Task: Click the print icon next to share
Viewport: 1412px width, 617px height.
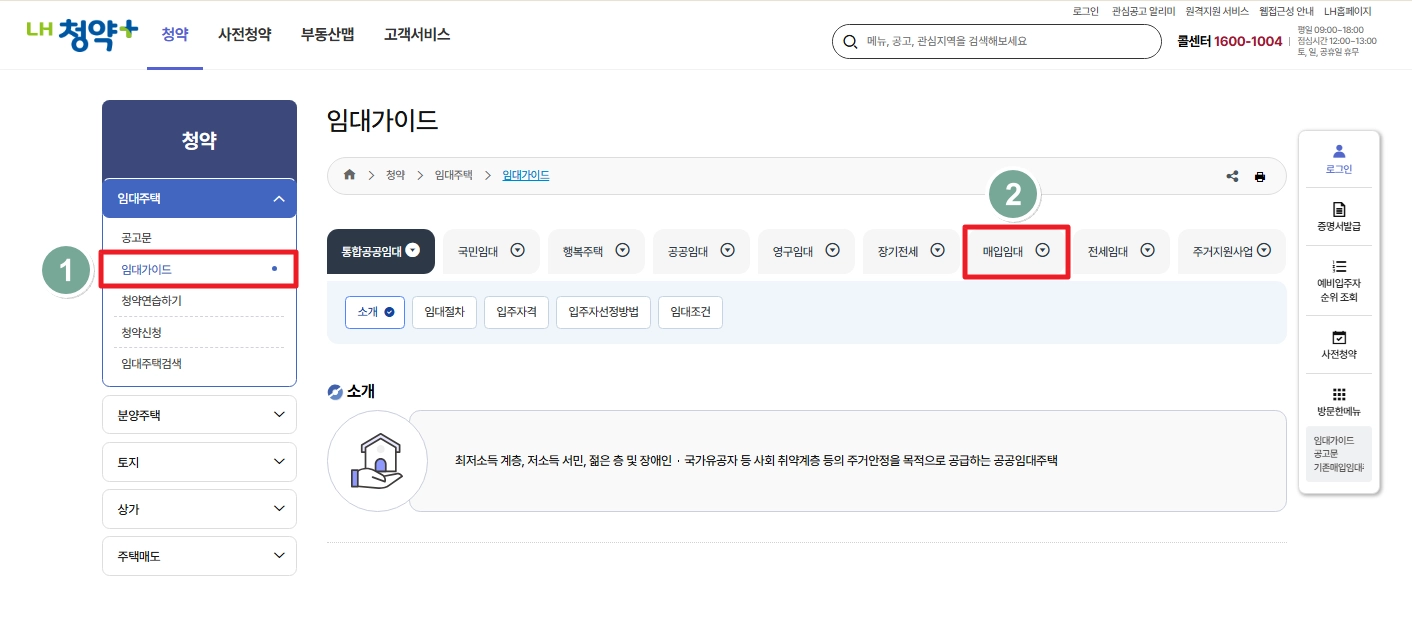Action: click(1260, 175)
